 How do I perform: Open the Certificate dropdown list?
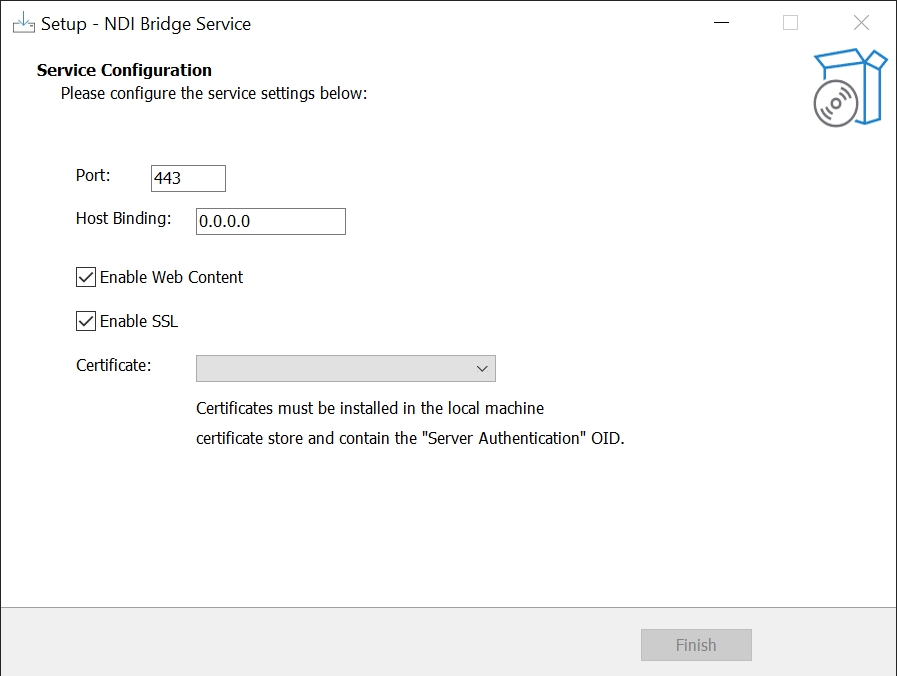pyautogui.click(x=345, y=368)
